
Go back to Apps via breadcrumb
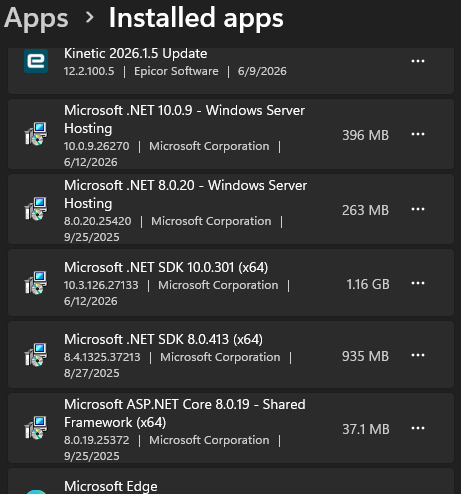tap(36, 19)
